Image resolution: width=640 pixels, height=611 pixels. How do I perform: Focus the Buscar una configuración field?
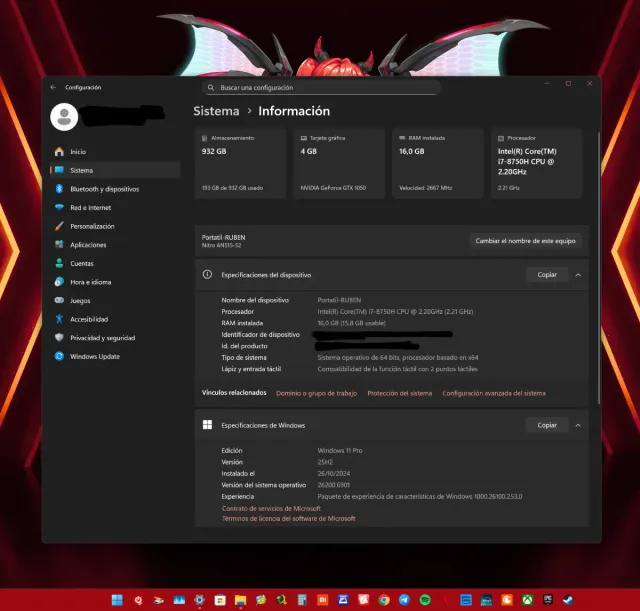click(x=321, y=88)
